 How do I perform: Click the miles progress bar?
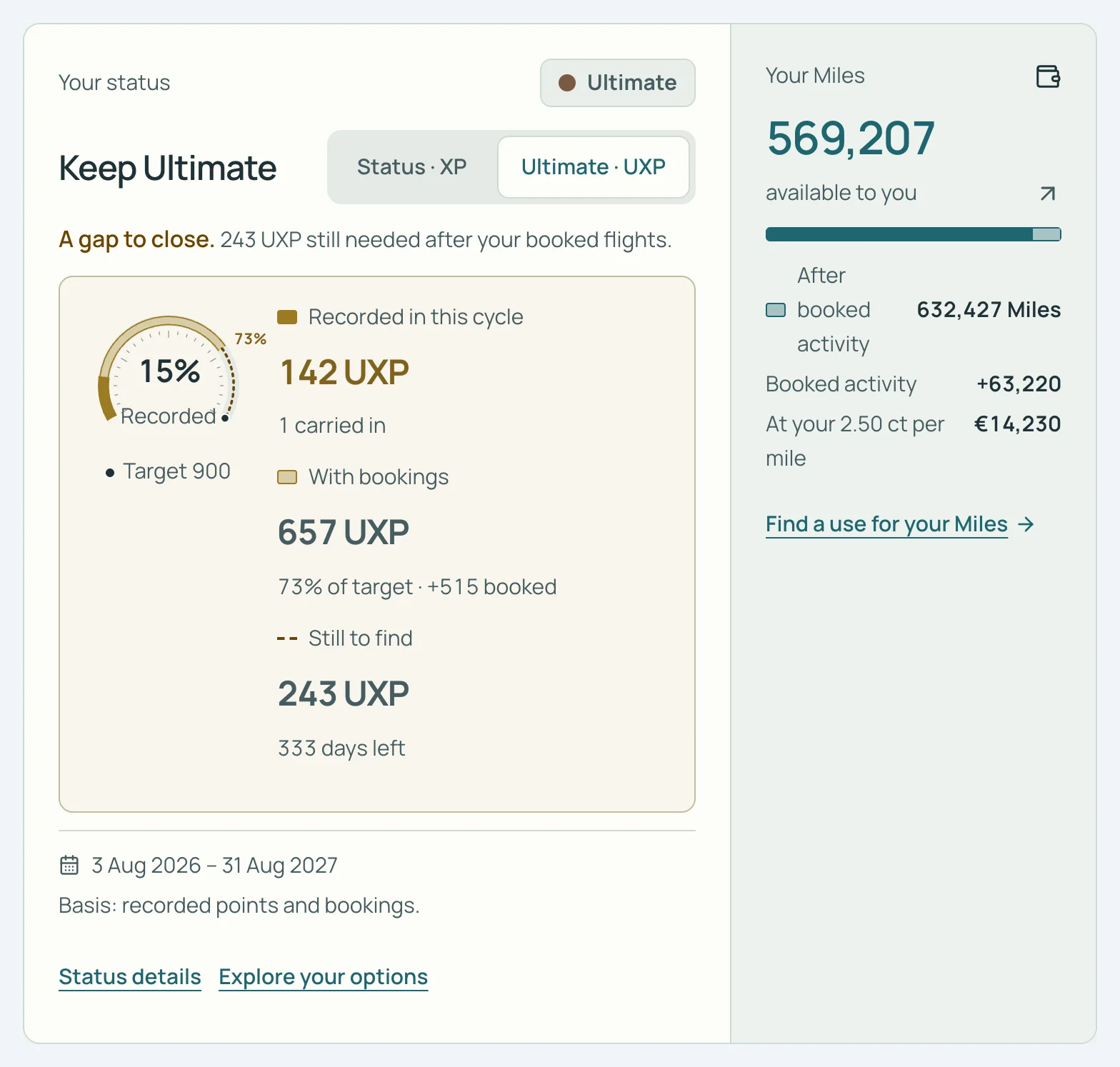pyautogui.click(x=914, y=234)
